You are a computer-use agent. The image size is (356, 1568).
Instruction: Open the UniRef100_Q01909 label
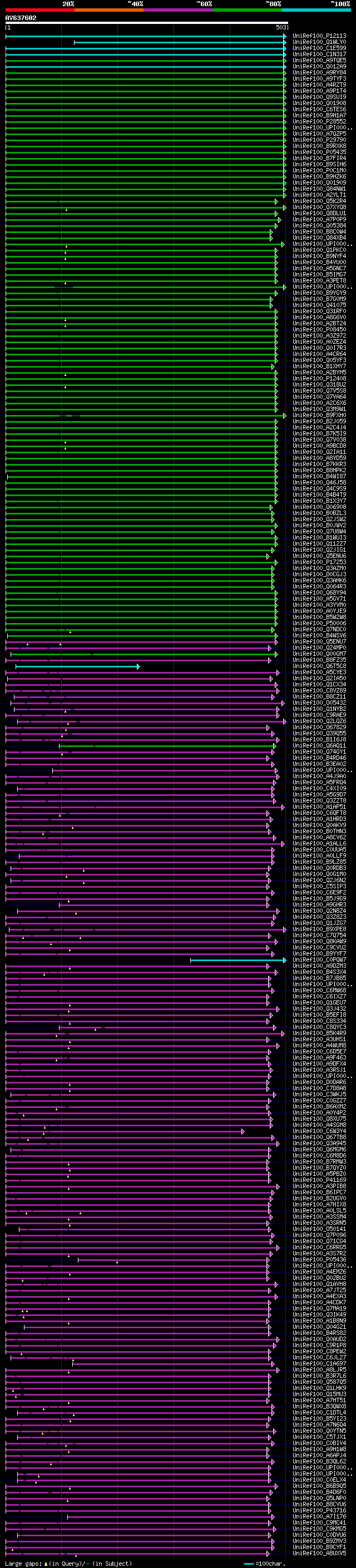[319, 182]
